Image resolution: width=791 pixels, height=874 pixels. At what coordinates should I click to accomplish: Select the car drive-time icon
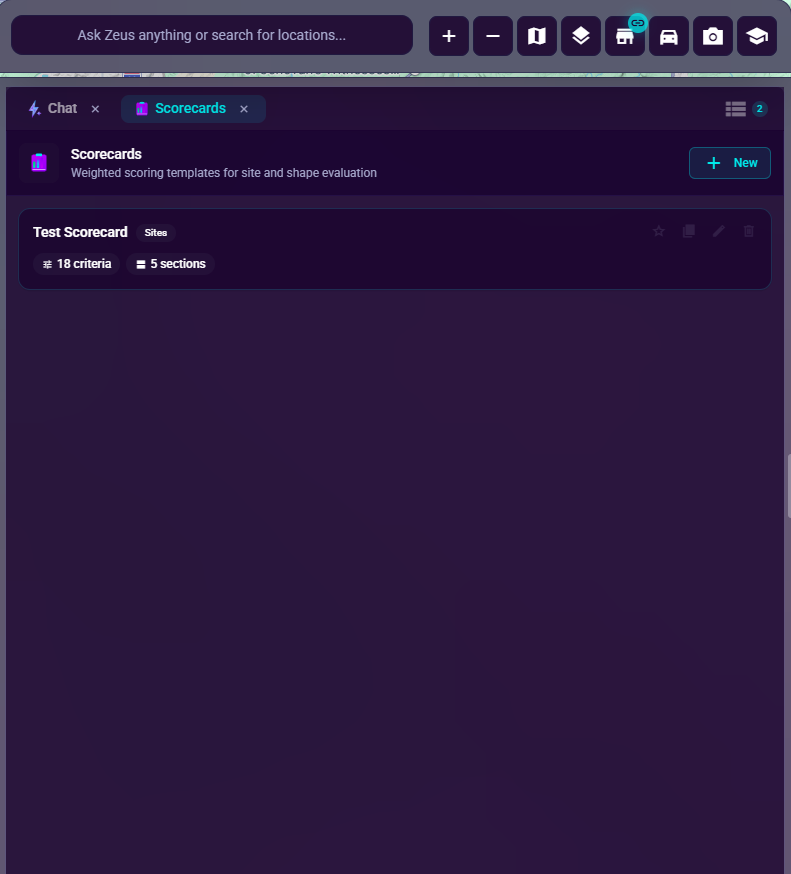(x=669, y=36)
